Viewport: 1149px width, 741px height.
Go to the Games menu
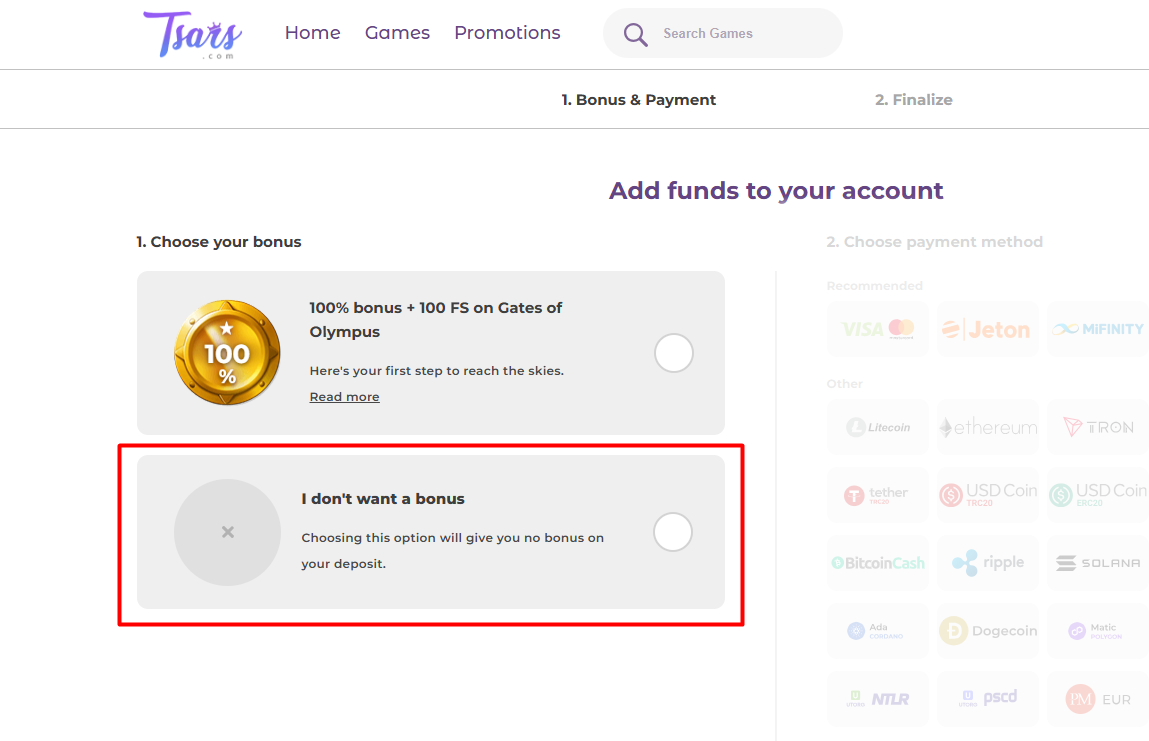coord(397,33)
